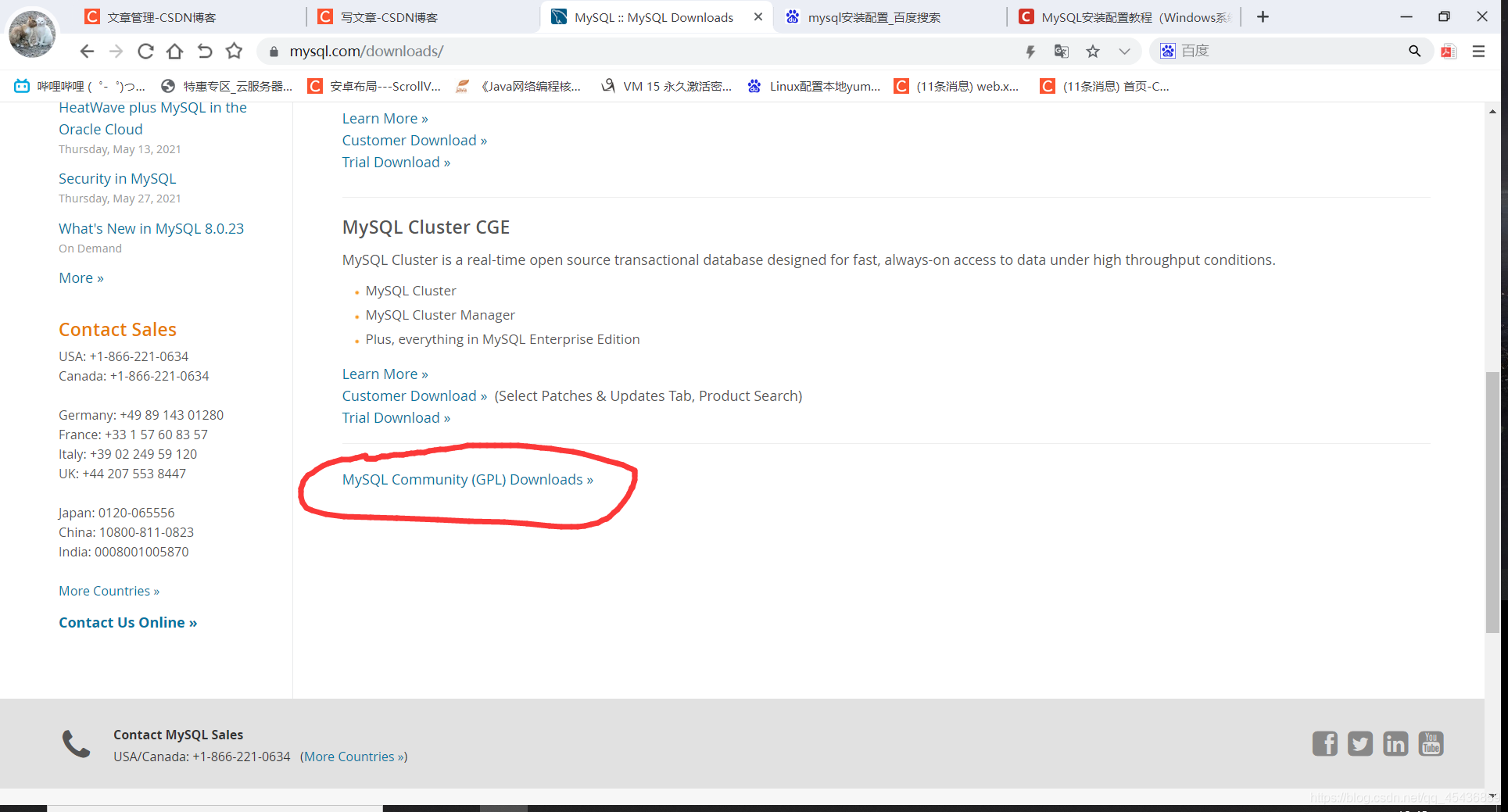Viewport: 1508px width, 812px height.
Task: Click the MySQL Cluster Manager bullet text
Action: click(x=440, y=316)
